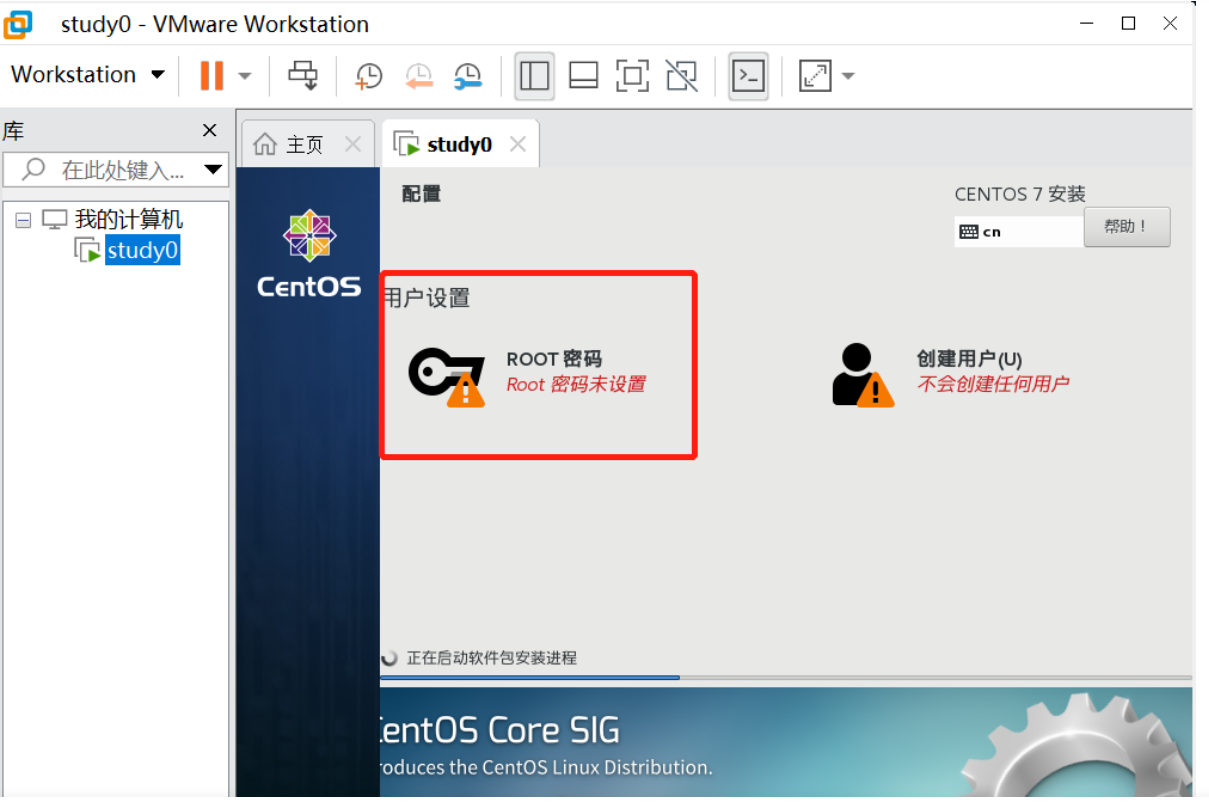Toggle the thumbnail bar view
The image size is (1209, 804).
(583, 76)
